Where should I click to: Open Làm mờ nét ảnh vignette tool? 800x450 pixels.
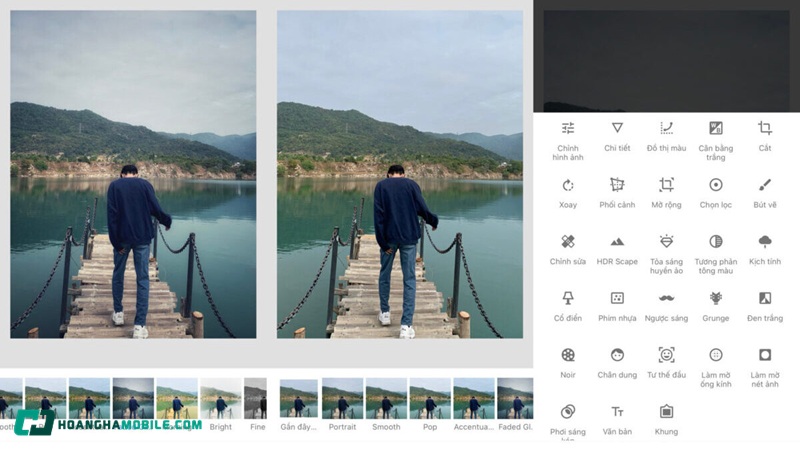(x=764, y=367)
